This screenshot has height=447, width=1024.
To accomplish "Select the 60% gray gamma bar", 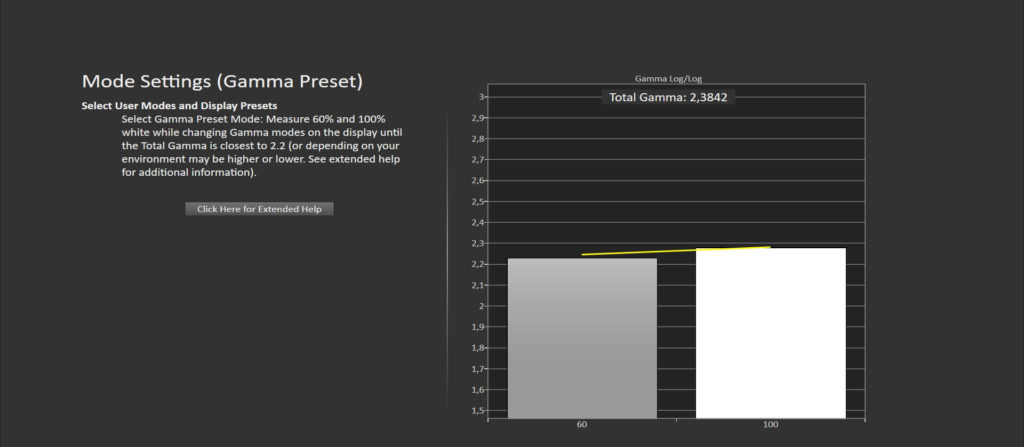I will [x=582, y=338].
